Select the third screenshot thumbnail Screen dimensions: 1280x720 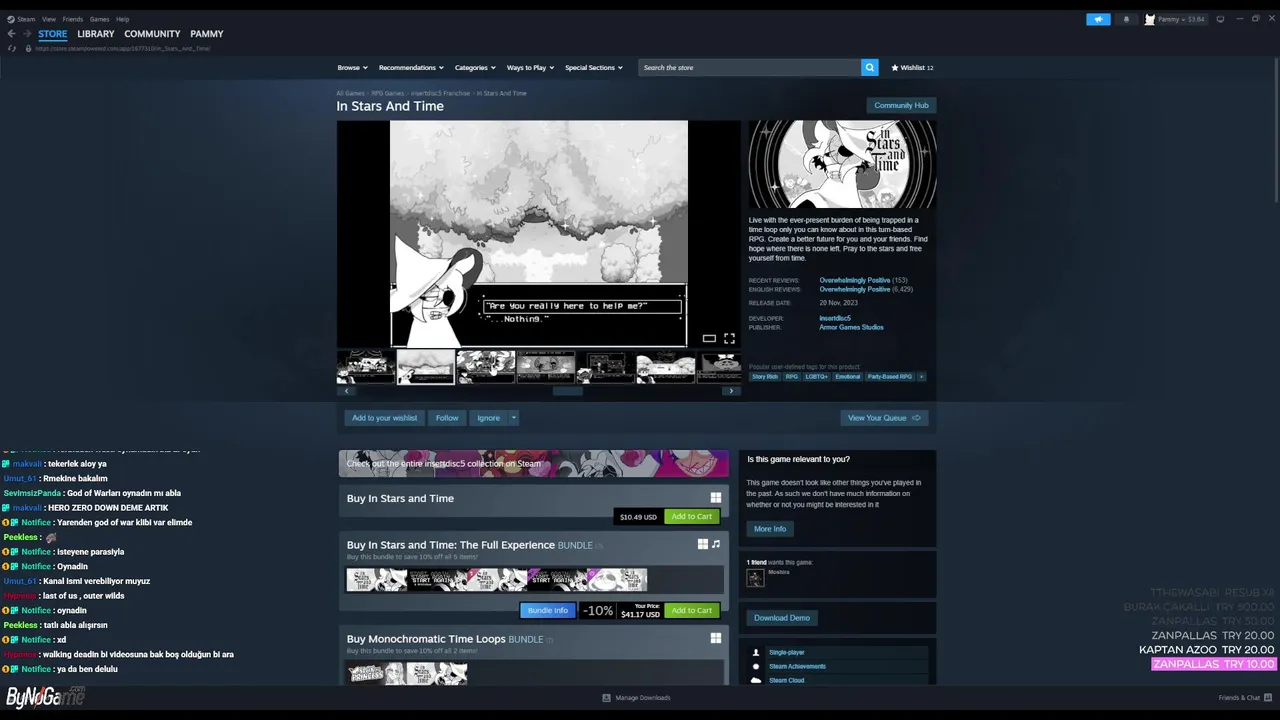[486, 367]
